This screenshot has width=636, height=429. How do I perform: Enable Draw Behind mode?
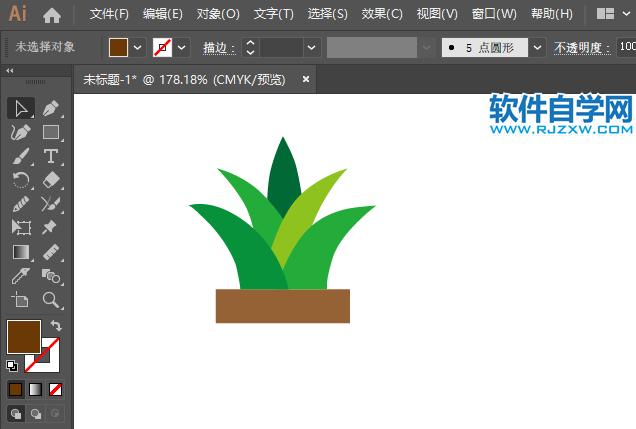pos(36,414)
